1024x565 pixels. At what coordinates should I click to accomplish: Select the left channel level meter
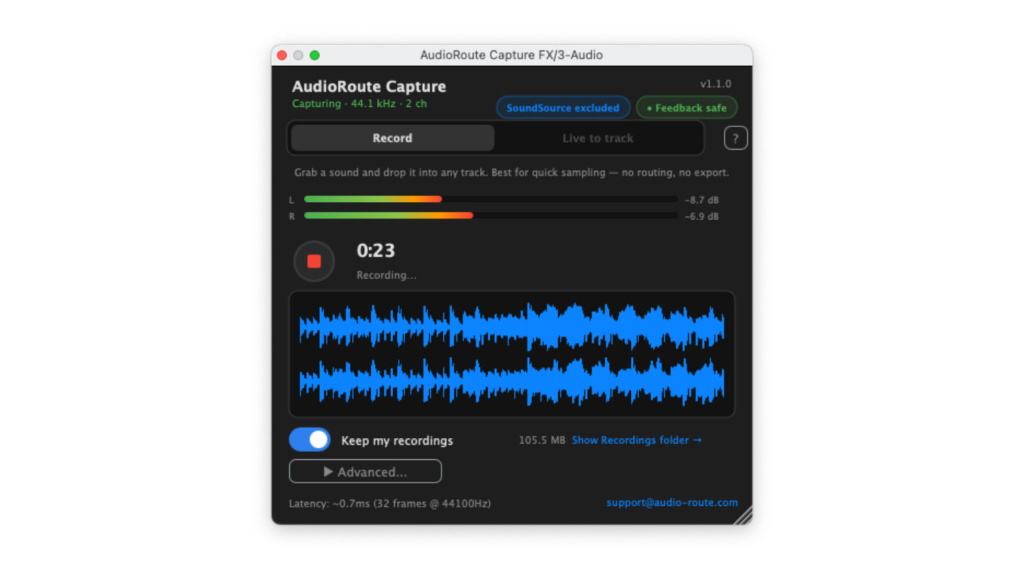(x=490, y=199)
